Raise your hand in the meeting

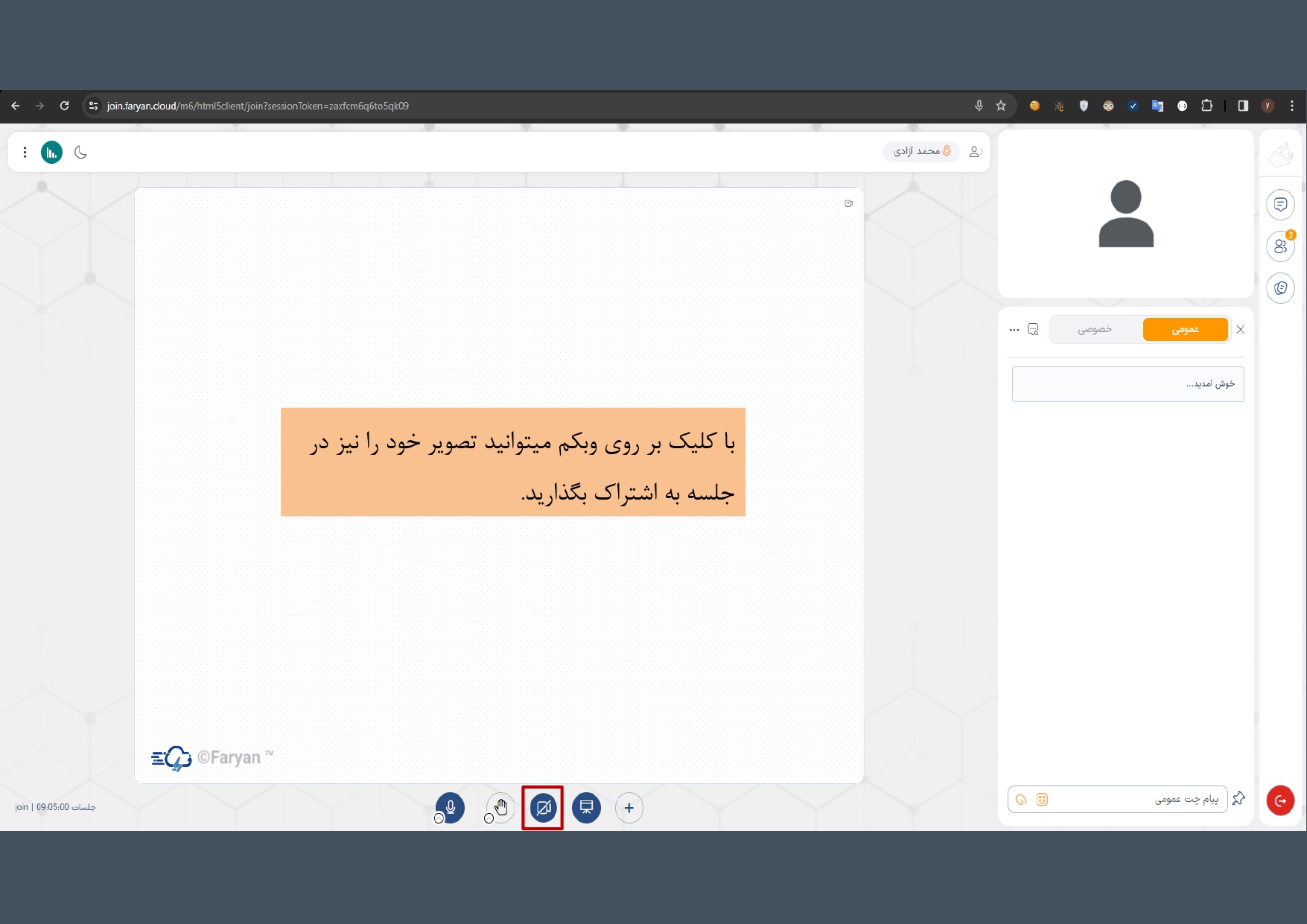[x=501, y=807]
